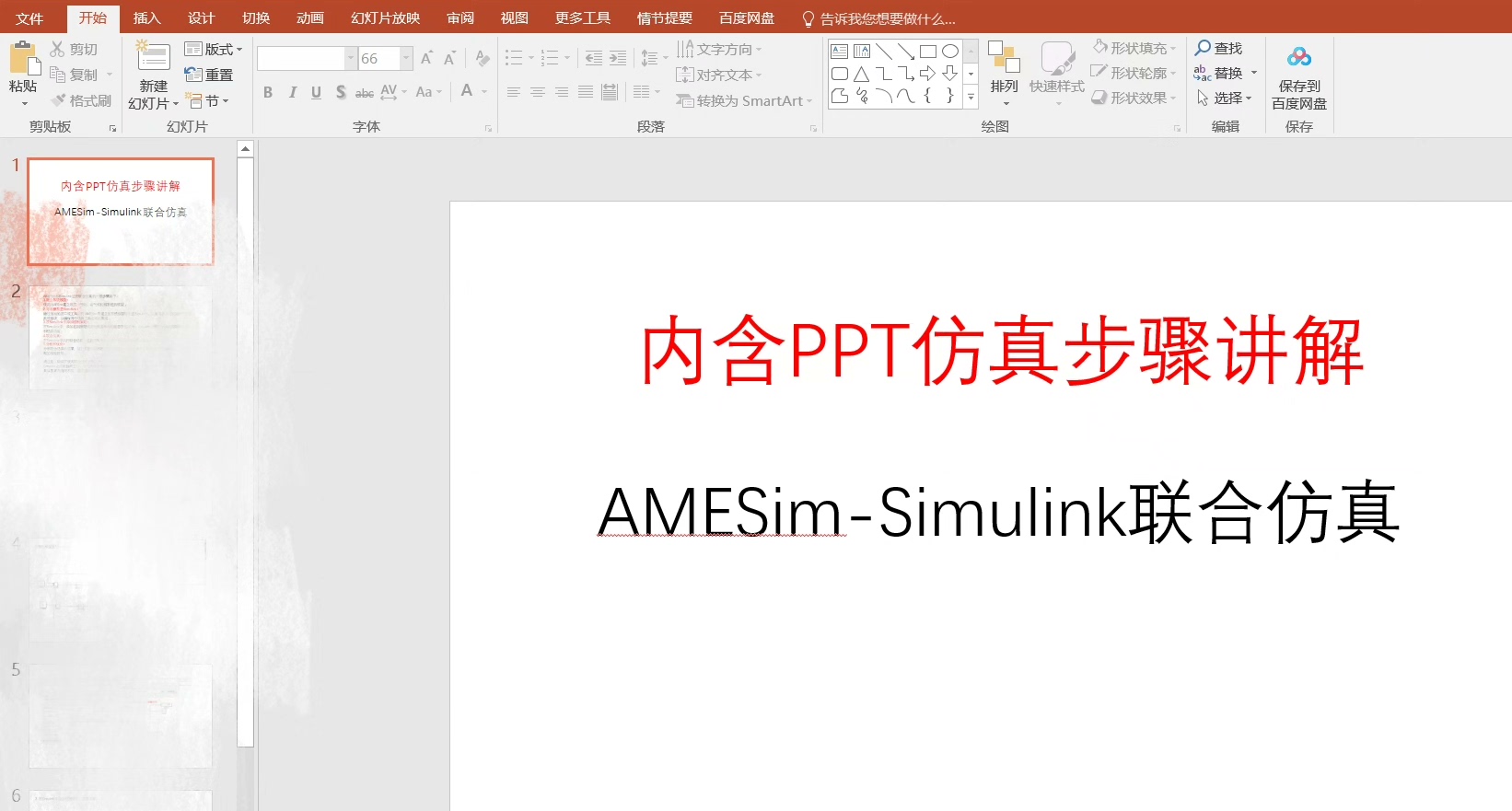Image resolution: width=1512 pixels, height=811 pixels.
Task: Align text right
Action: (562, 92)
